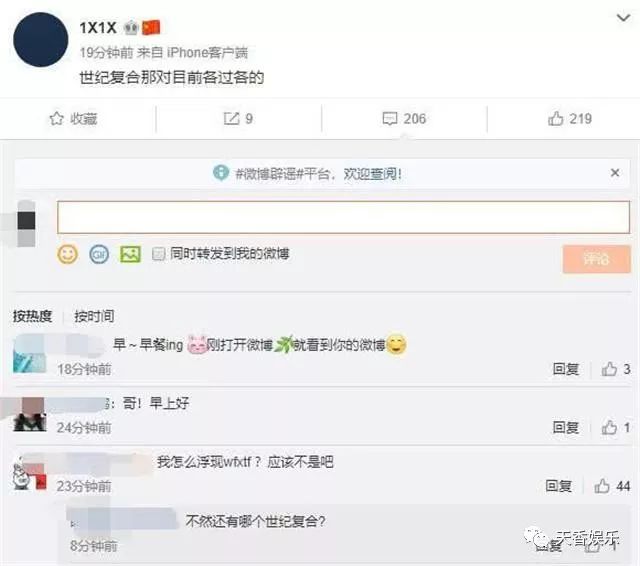This screenshot has height=566, width=640.
Task: Open the GIF picker icon
Action: pos(99,255)
